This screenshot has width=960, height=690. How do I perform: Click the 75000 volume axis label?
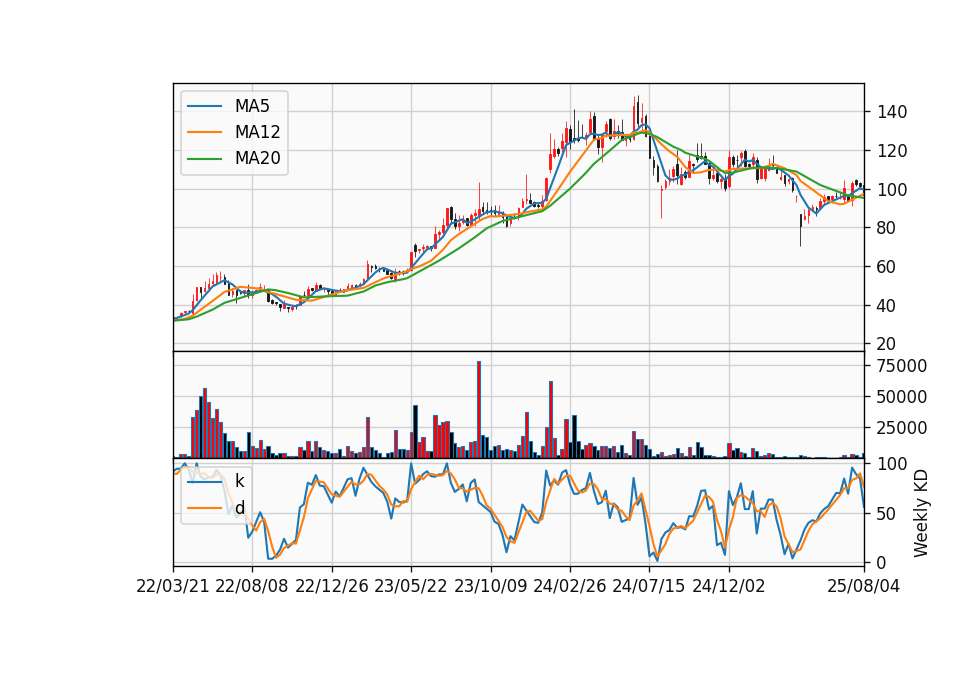coord(902,366)
